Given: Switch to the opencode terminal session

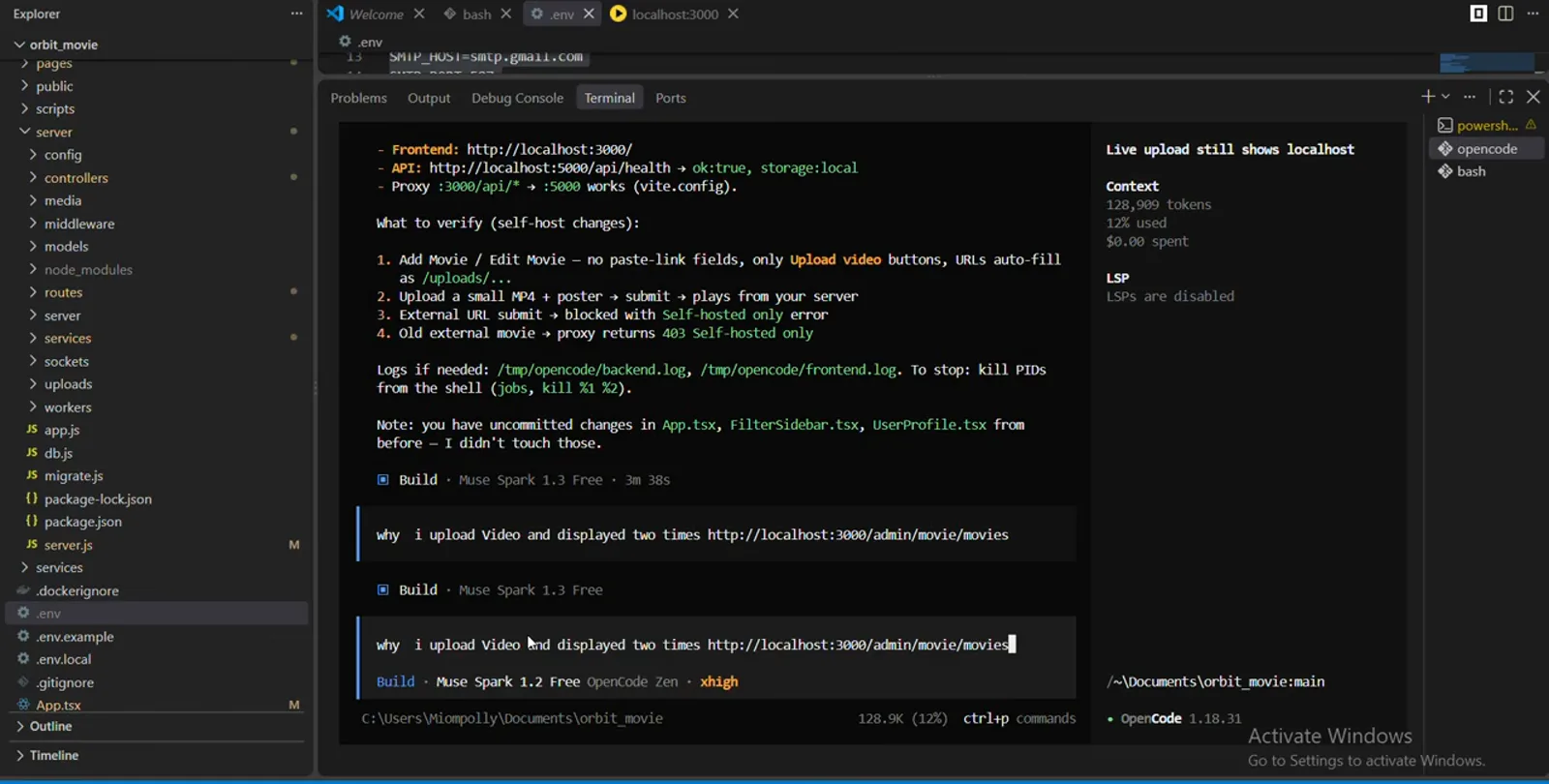Looking at the screenshot, I should pyautogui.click(x=1486, y=149).
